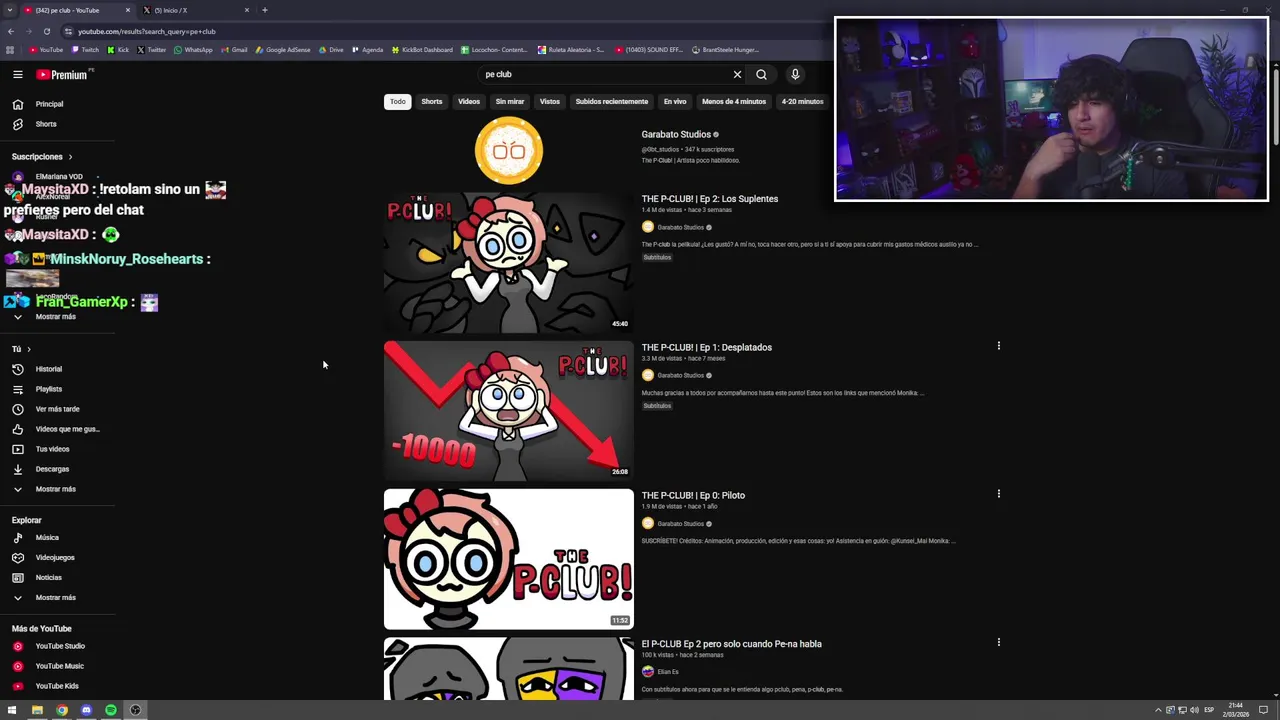Viewport: 1280px width, 720px height.
Task: Open video title Ep 1: Desplatados
Action: tap(707, 347)
